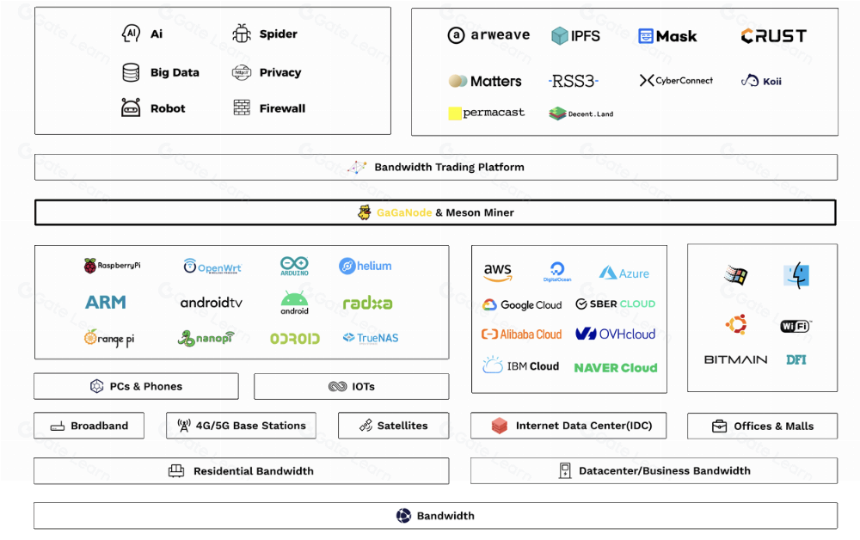
Task: Click the Matters logo
Action: 485,81
